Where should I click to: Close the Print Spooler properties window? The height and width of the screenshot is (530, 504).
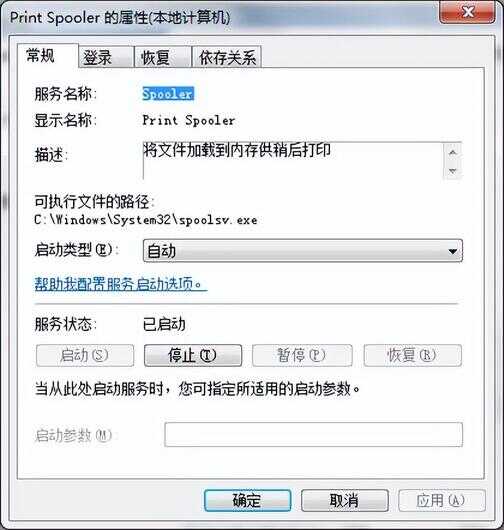click(x=467, y=13)
